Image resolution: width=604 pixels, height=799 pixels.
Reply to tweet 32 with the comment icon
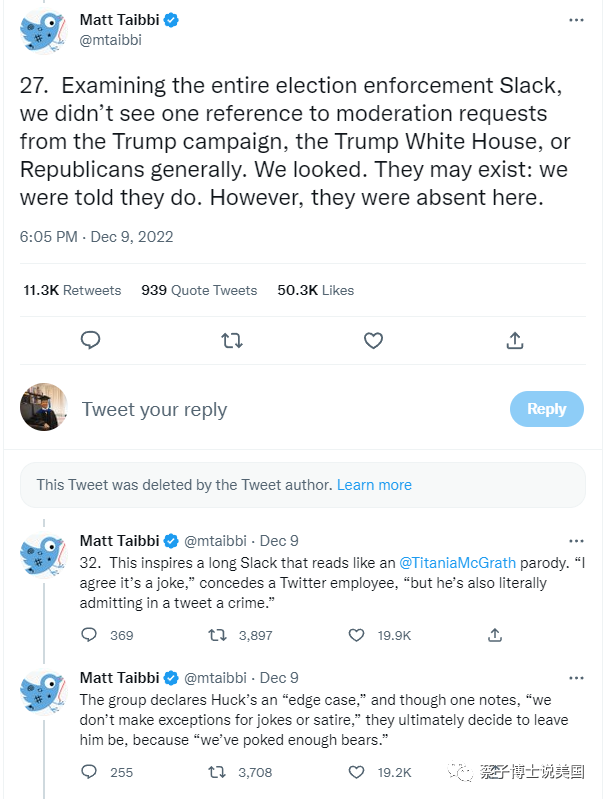point(89,635)
